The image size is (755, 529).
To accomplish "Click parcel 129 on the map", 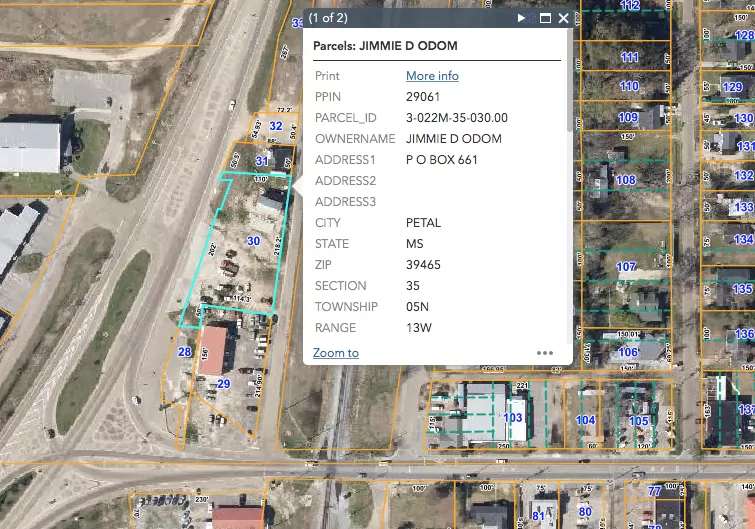I will pos(732,87).
